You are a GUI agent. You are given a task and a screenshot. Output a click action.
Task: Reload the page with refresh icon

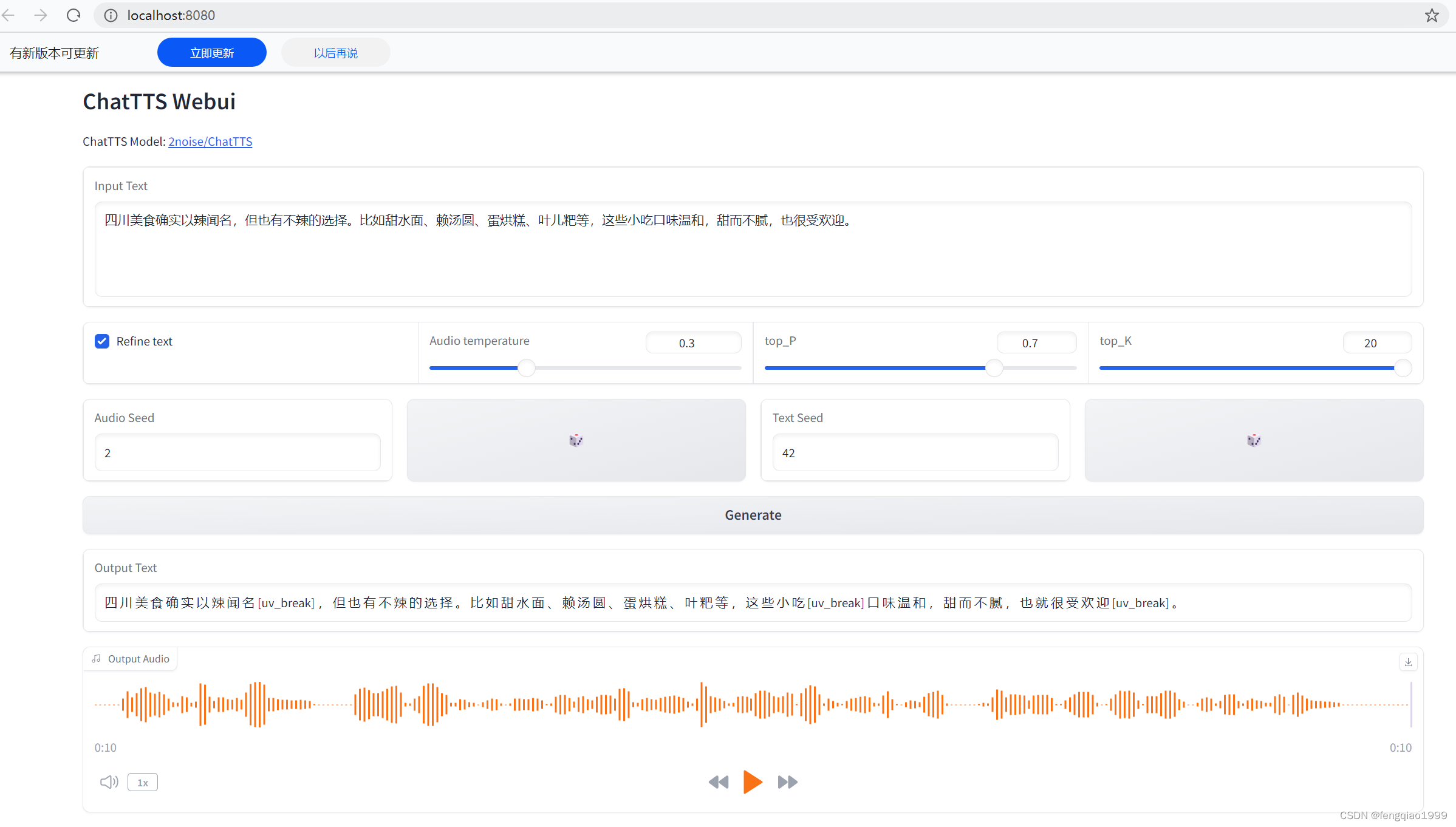[73, 15]
